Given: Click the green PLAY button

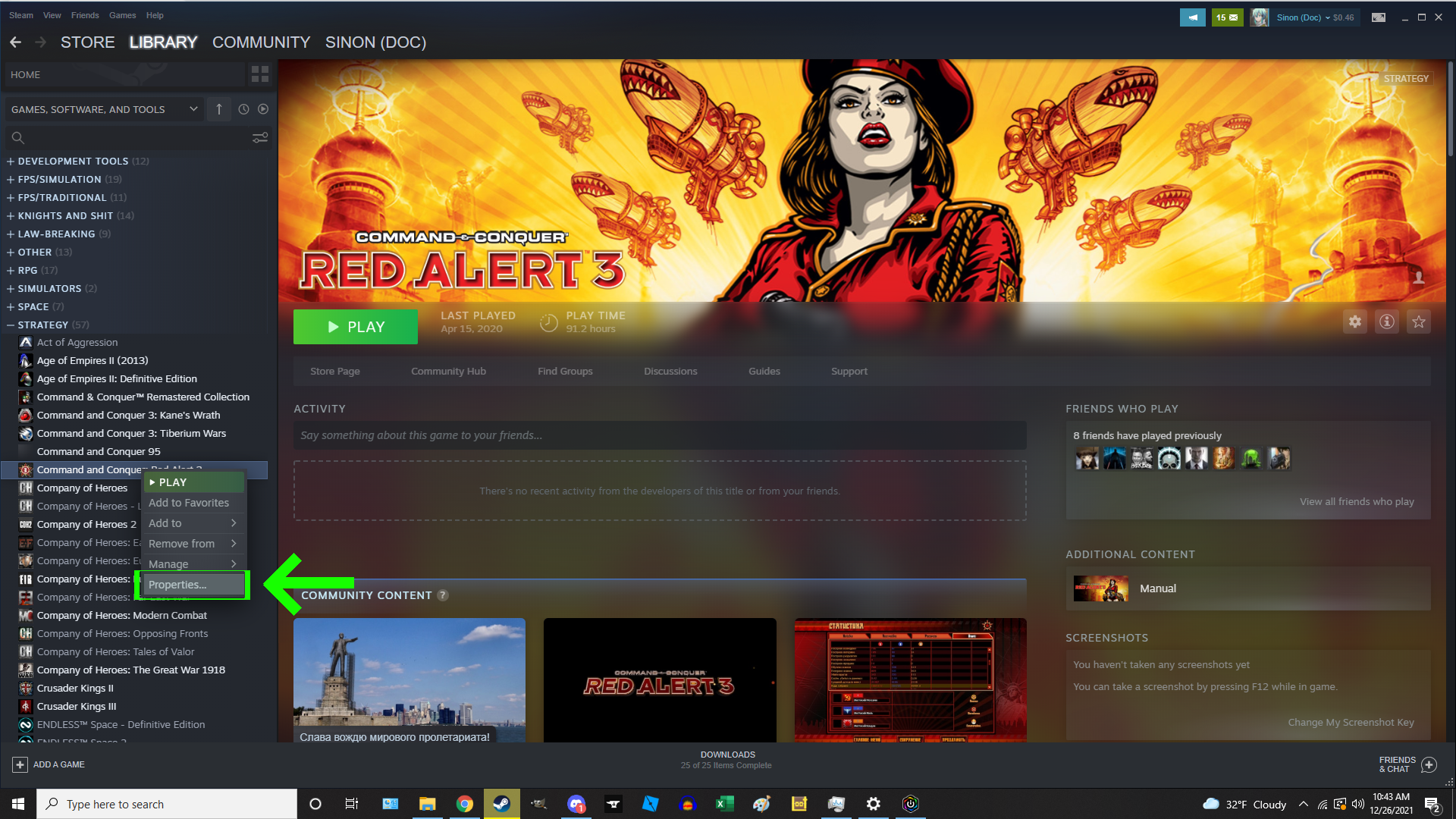Looking at the screenshot, I should 356,327.
